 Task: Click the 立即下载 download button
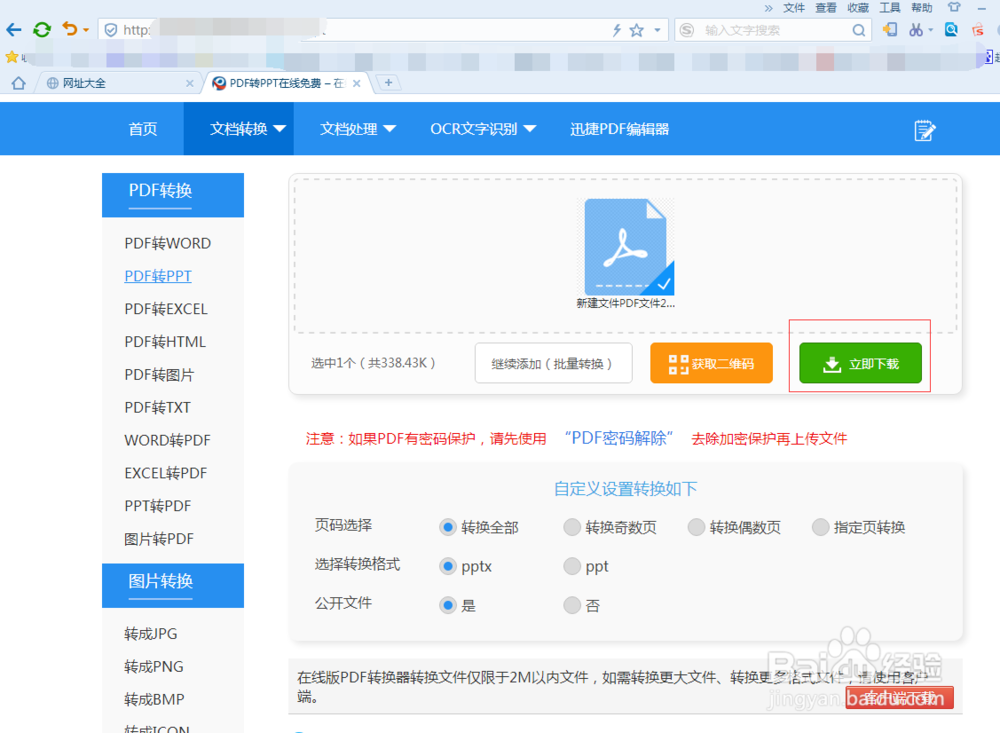(x=860, y=363)
